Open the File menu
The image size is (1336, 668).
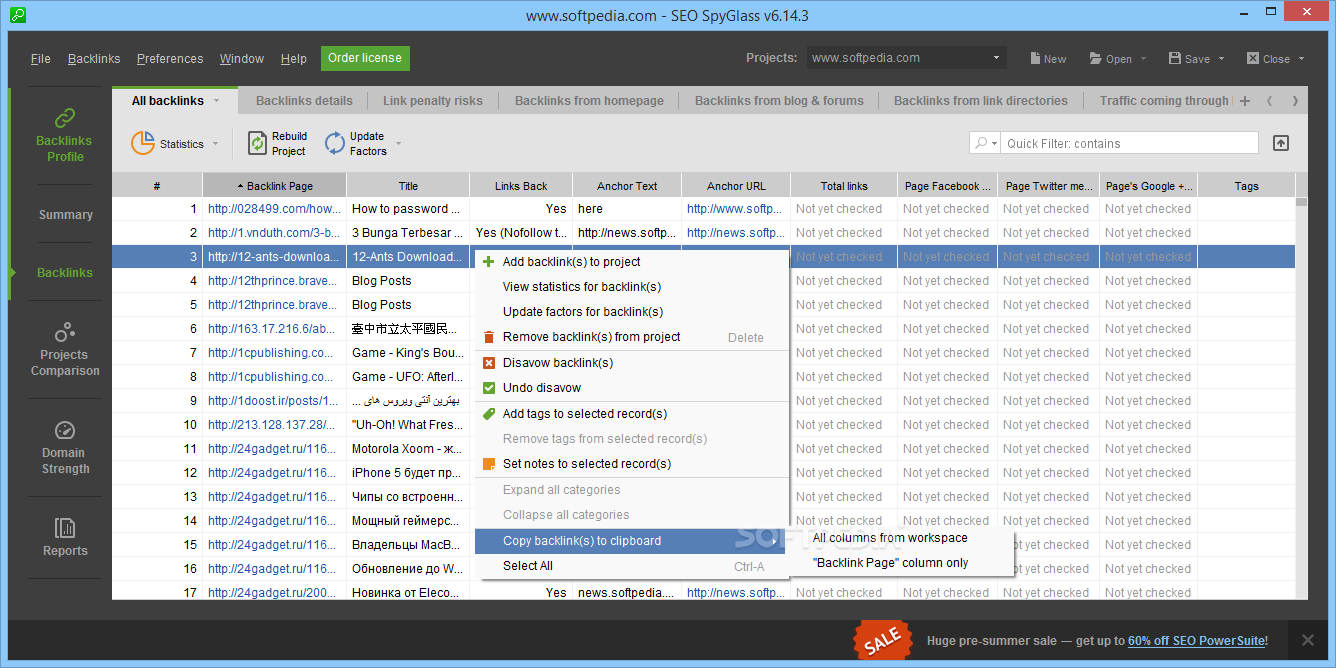[40, 59]
